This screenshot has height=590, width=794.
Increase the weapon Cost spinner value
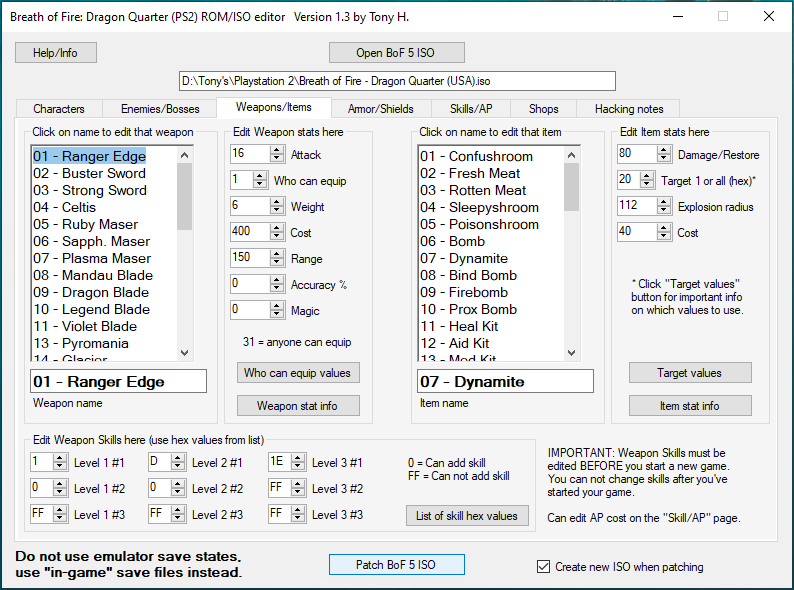coord(277,228)
